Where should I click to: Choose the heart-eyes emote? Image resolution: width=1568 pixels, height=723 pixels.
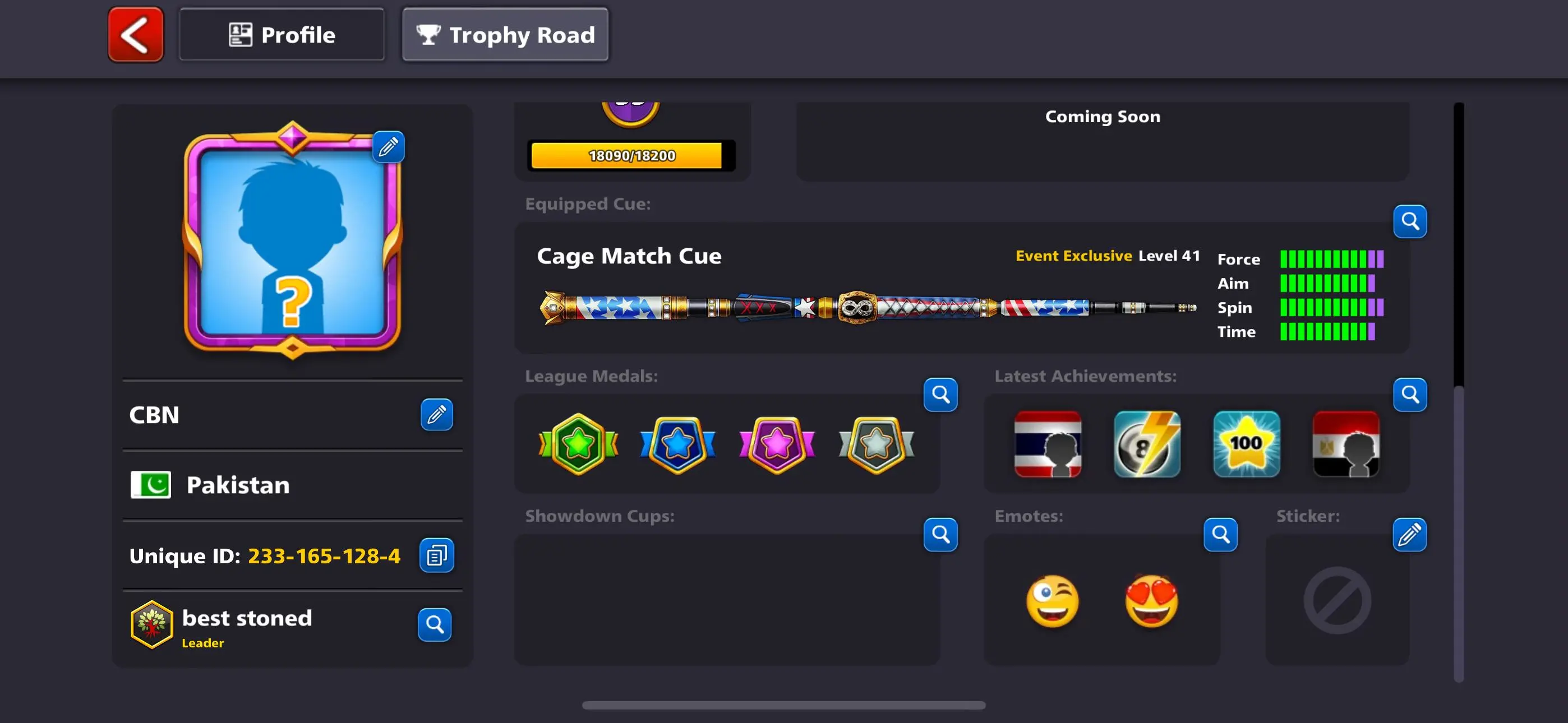(x=1151, y=601)
